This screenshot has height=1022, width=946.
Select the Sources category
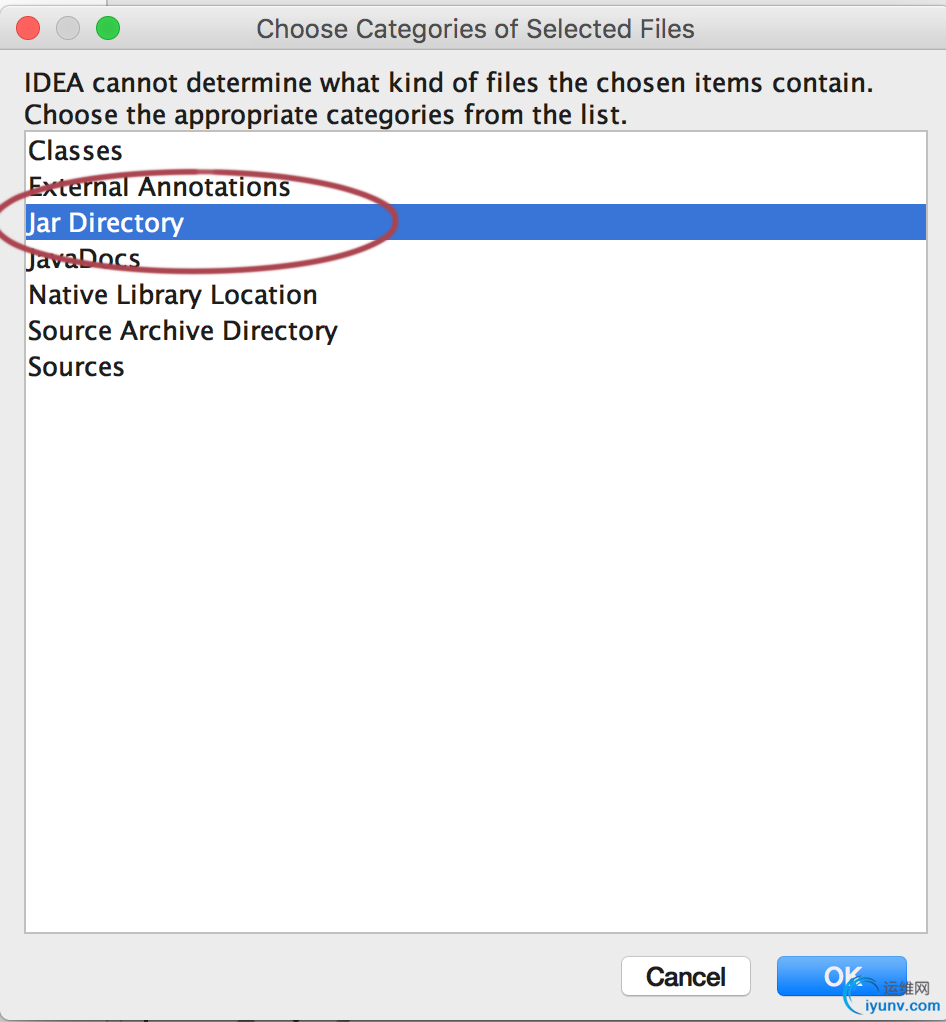[77, 367]
